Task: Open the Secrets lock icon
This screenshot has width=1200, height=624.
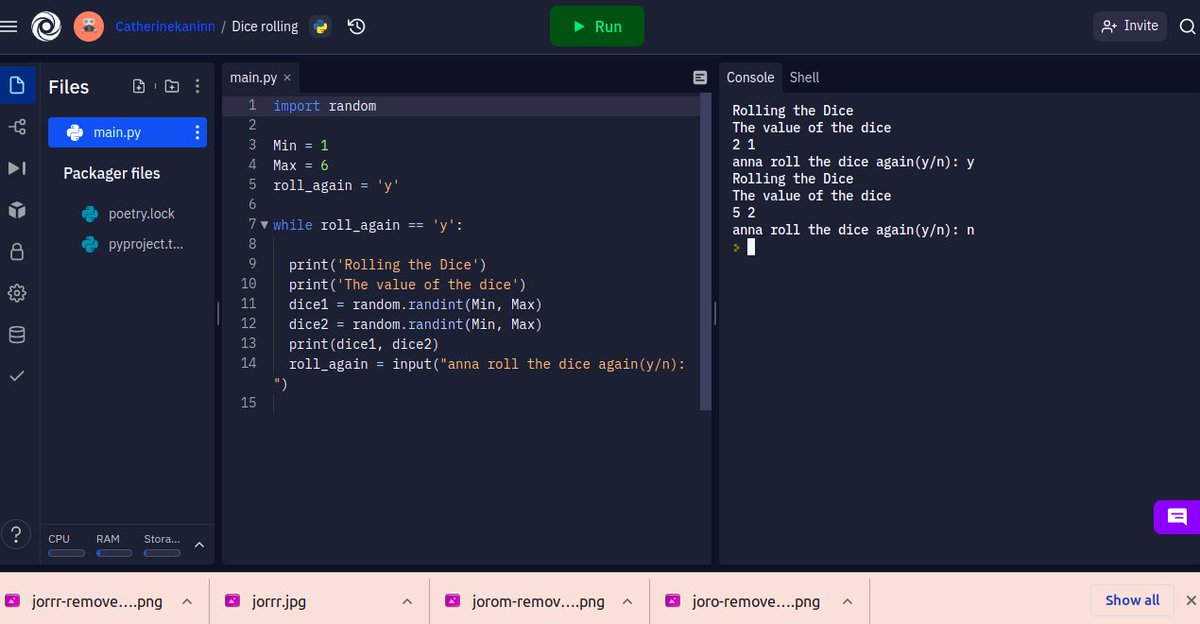Action: tap(16, 252)
